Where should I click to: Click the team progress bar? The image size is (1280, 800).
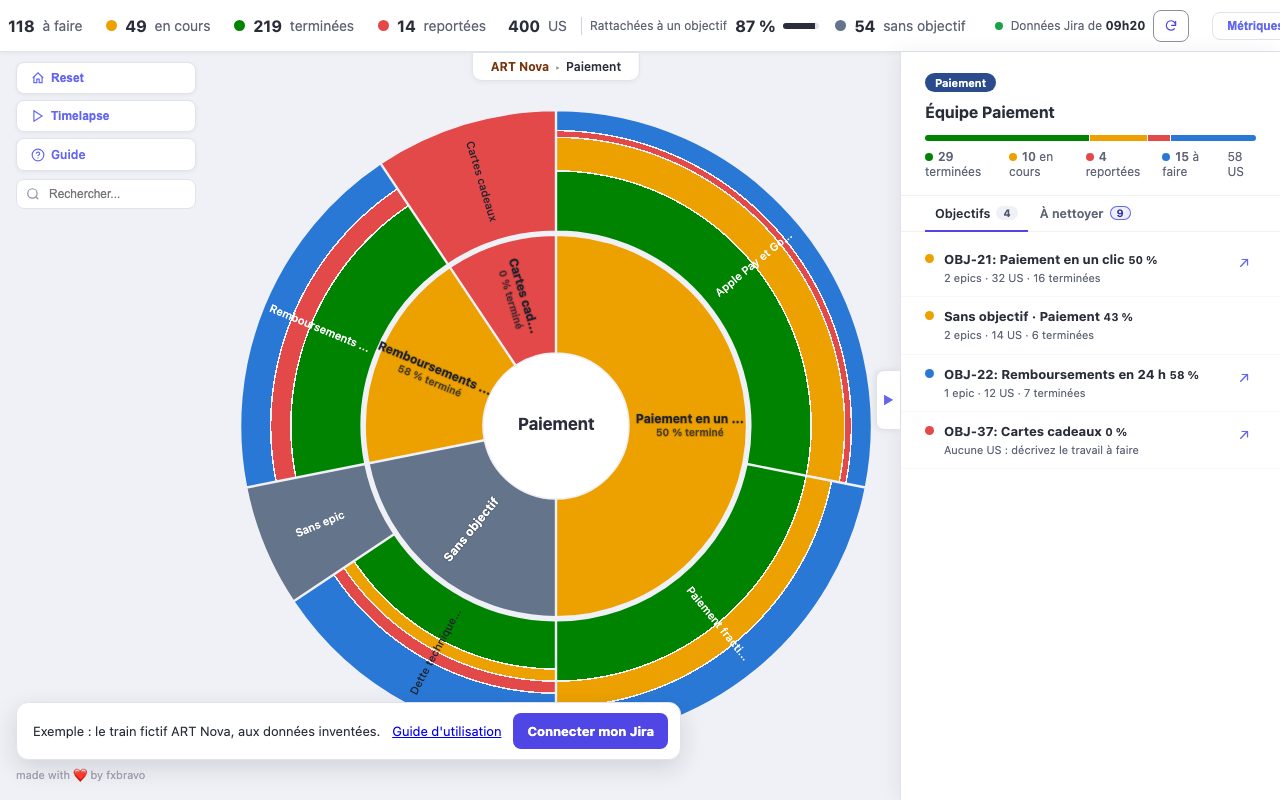point(1090,138)
